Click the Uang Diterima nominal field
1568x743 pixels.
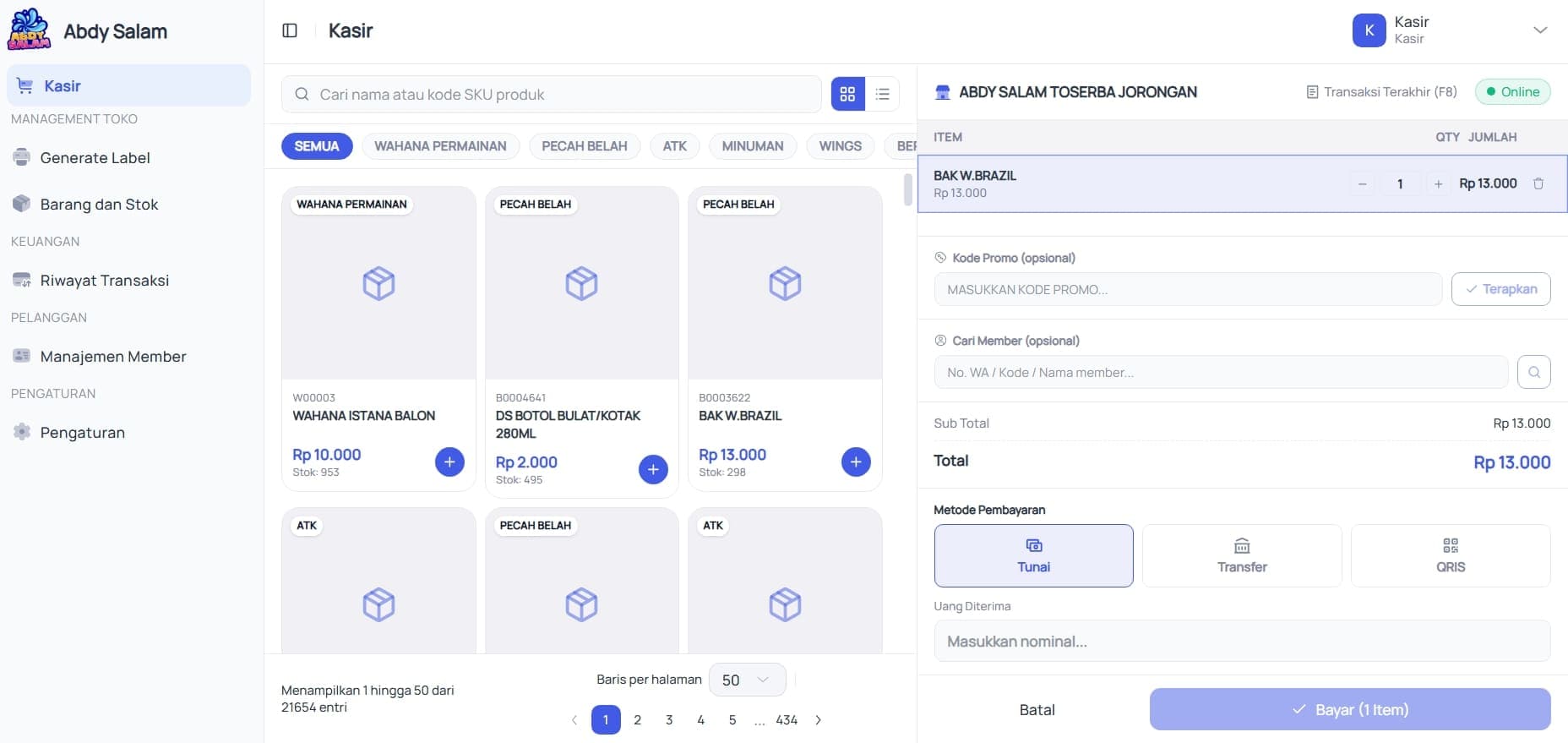pyautogui.click(x=1242, y=641)
